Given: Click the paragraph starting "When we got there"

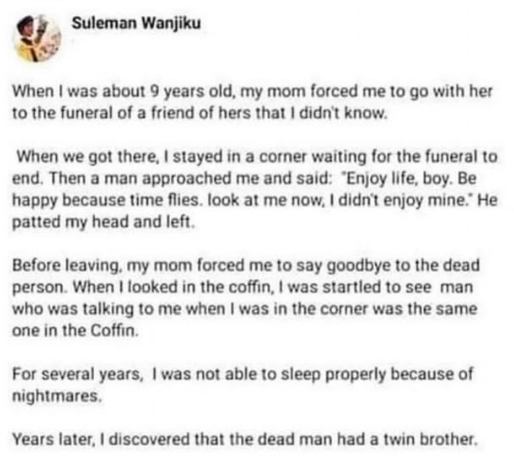Looking at the screenshot, I should point(255,189).
